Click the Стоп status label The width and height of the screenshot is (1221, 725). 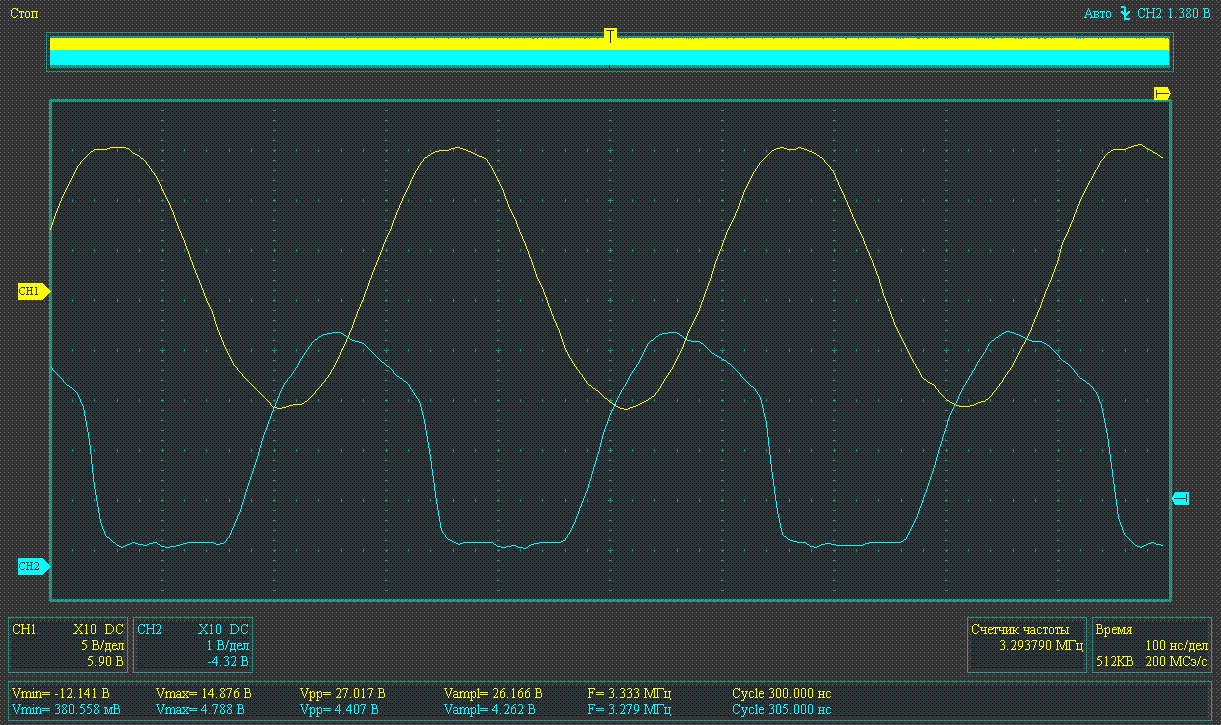tap(23, 14)
